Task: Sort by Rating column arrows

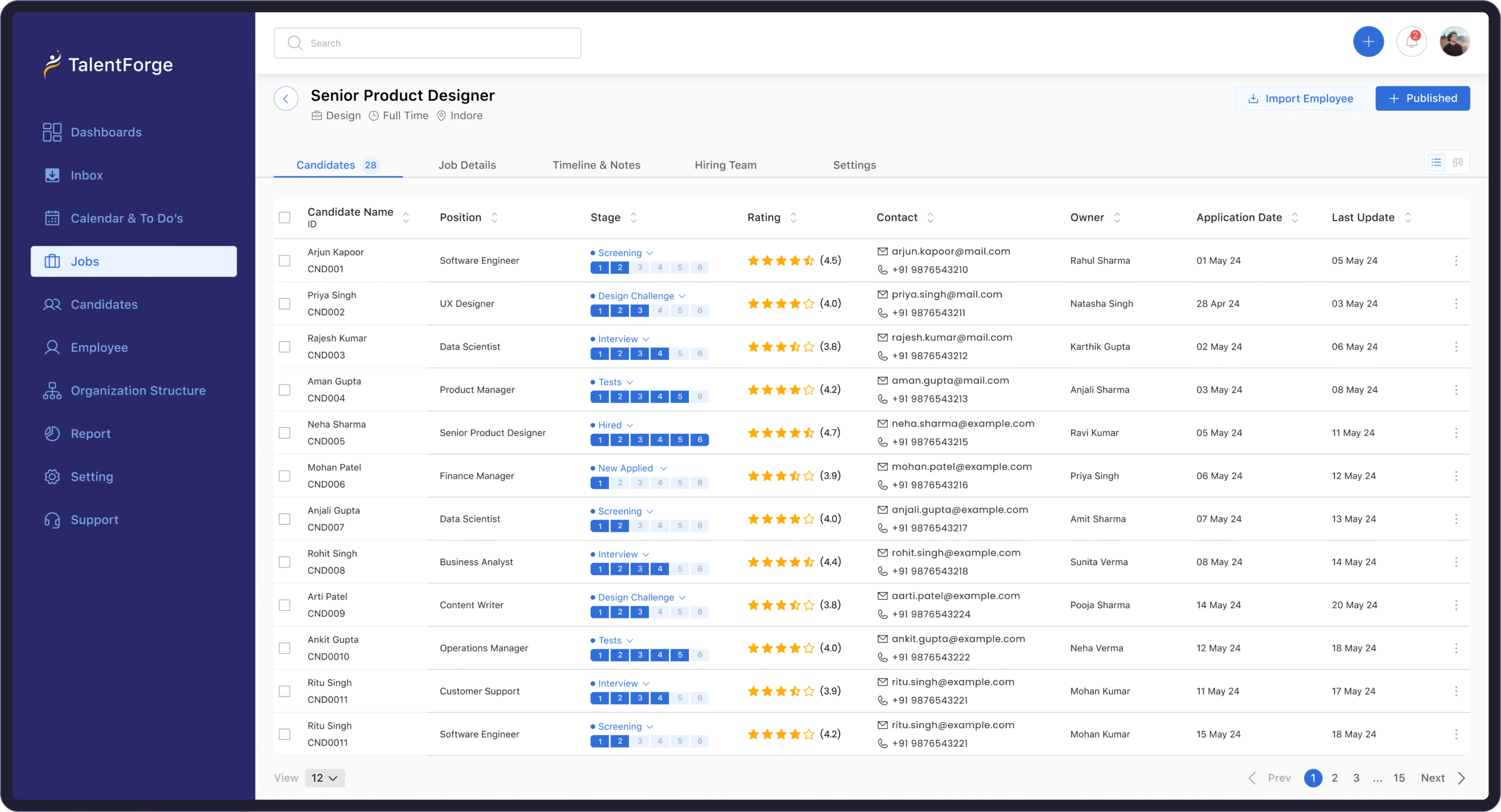Action: (x=793, y=218)
